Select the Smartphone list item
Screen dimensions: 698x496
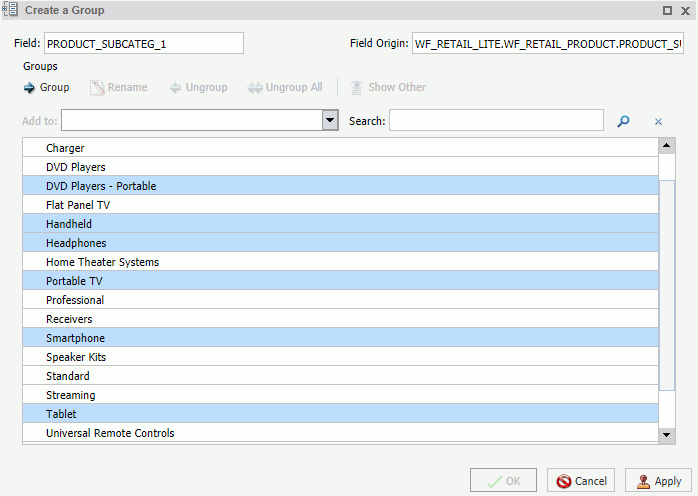tap(341, 337)
